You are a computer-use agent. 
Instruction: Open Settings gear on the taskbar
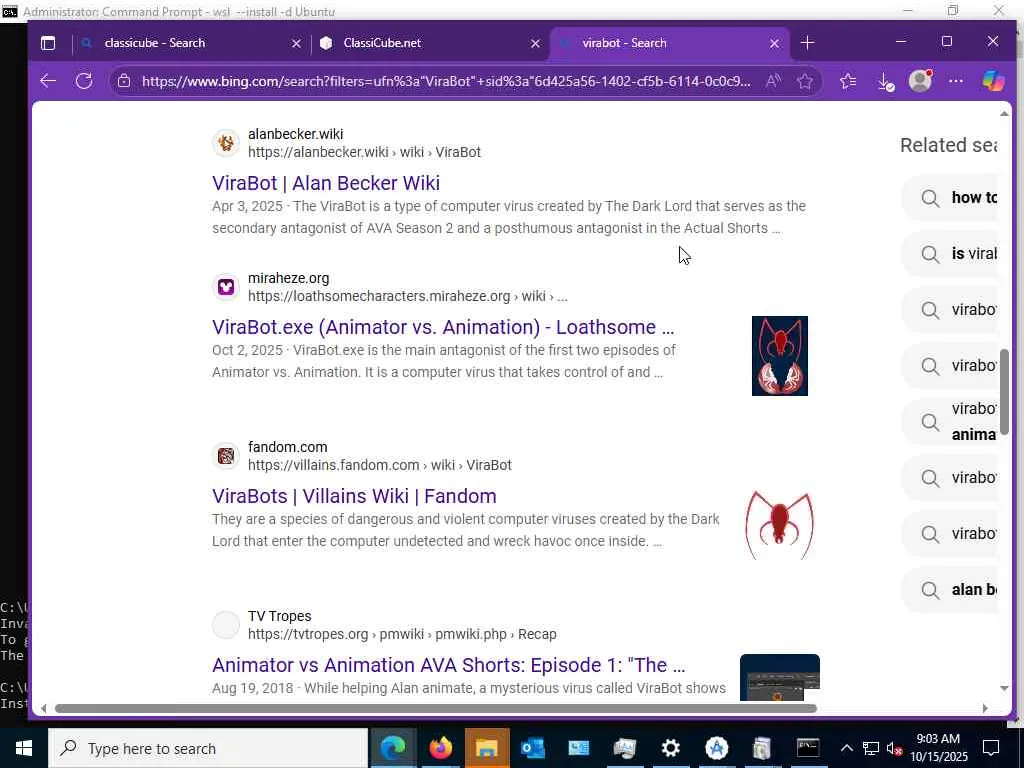coord(671,748)
